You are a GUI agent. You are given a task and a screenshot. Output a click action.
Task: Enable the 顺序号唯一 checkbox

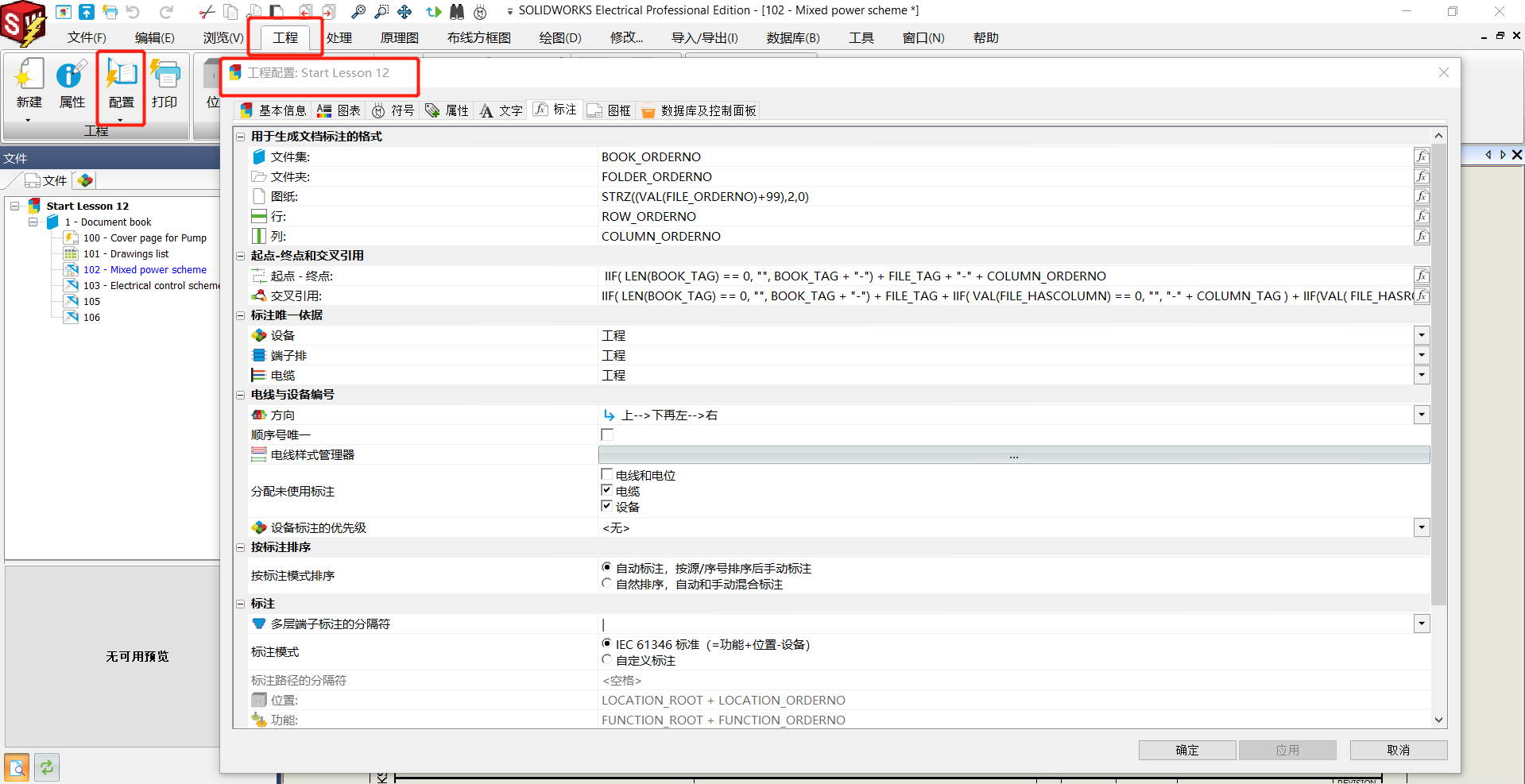(x=607, y=434)
